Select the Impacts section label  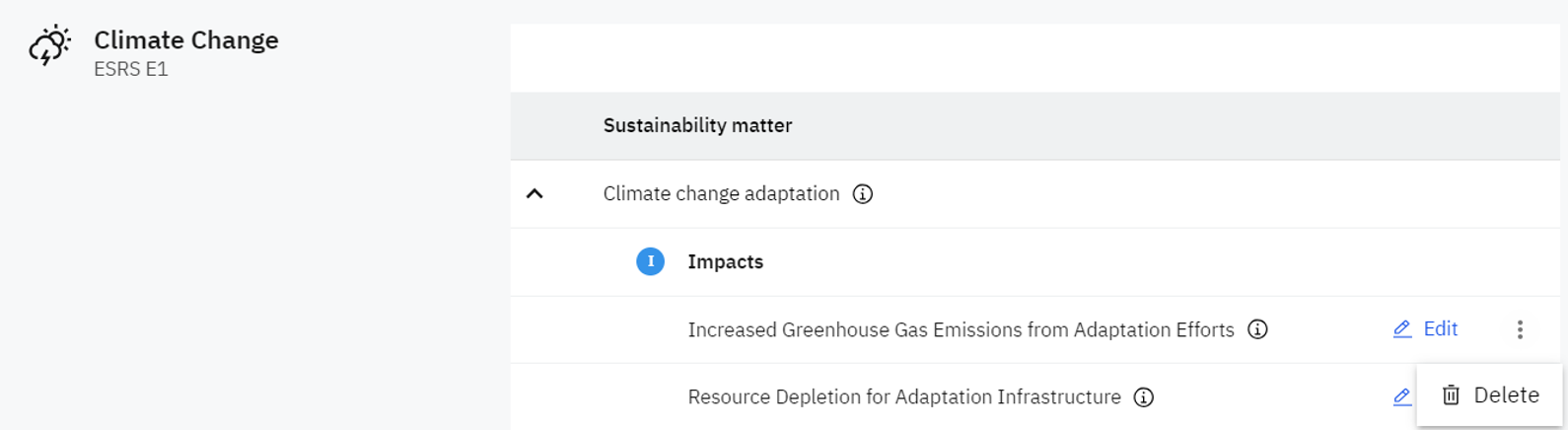tap(725, 261)
